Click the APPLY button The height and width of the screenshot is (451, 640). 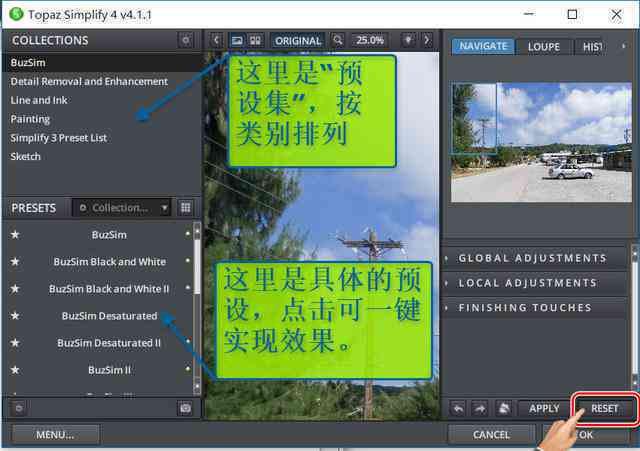[x=544, y=409]
